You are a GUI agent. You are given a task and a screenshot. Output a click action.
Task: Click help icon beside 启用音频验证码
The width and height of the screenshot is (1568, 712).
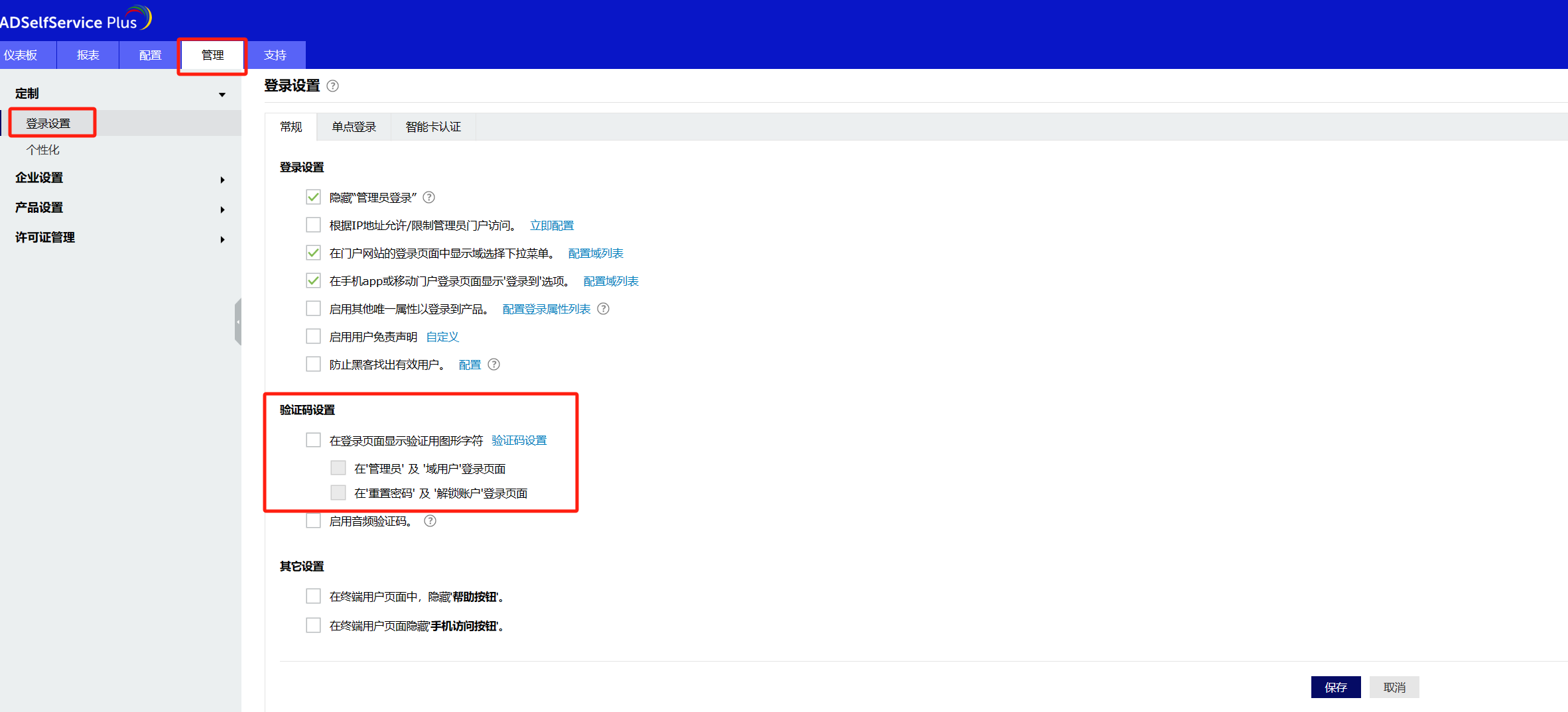tap(430, 521)
